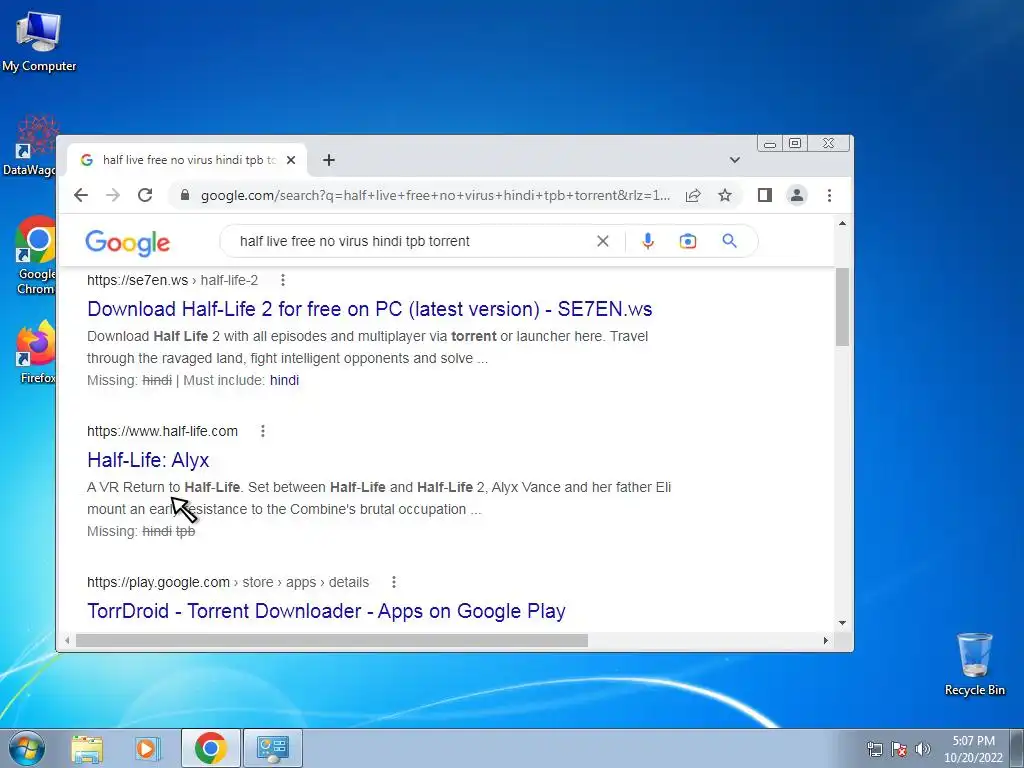Open options for half-life.com result
1024x768 pixels.
pyautogui.click(x=263, y=431)
